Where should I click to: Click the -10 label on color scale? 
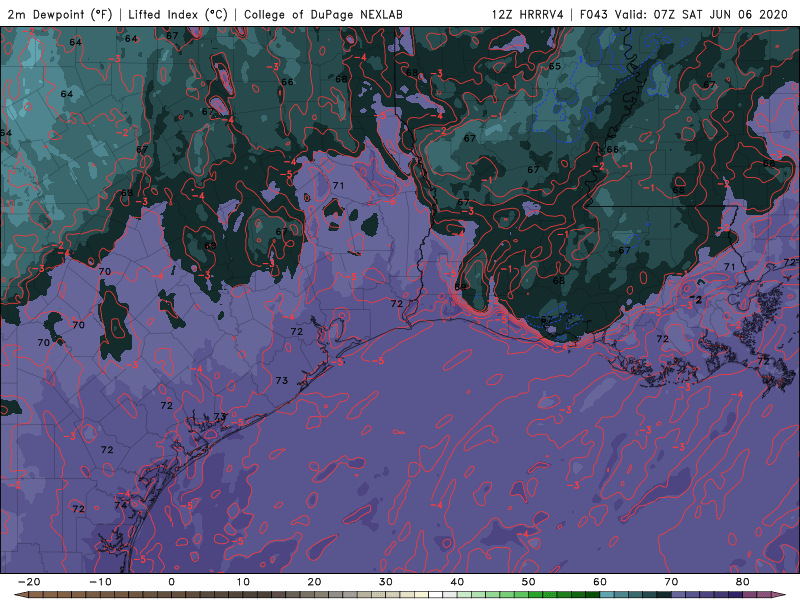tap(100, 582)
